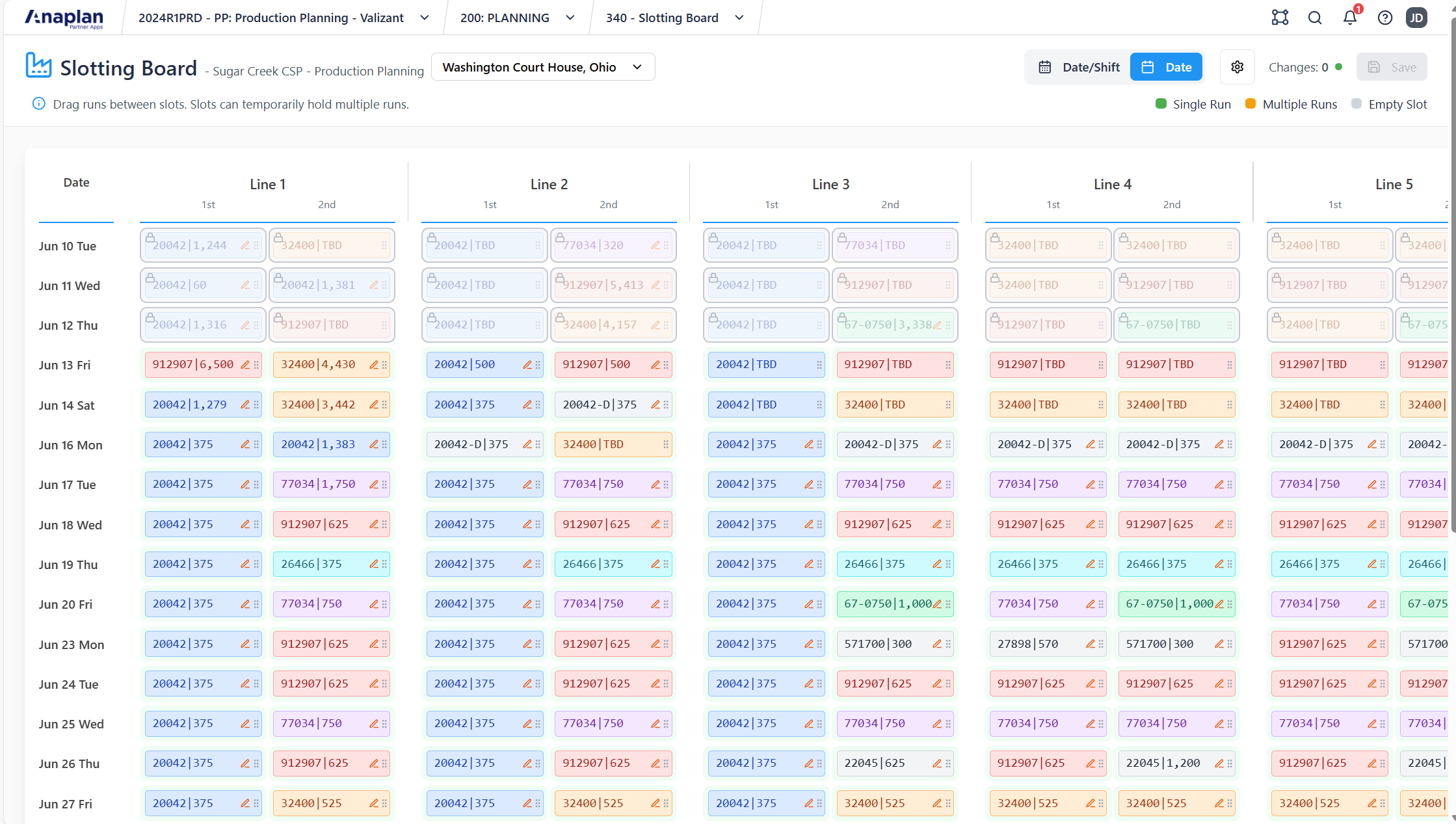Open the 340 - Slotting Board dropdown
Image resolution: width=1456 pixels, height=824 pixels.
coord(674,18)
